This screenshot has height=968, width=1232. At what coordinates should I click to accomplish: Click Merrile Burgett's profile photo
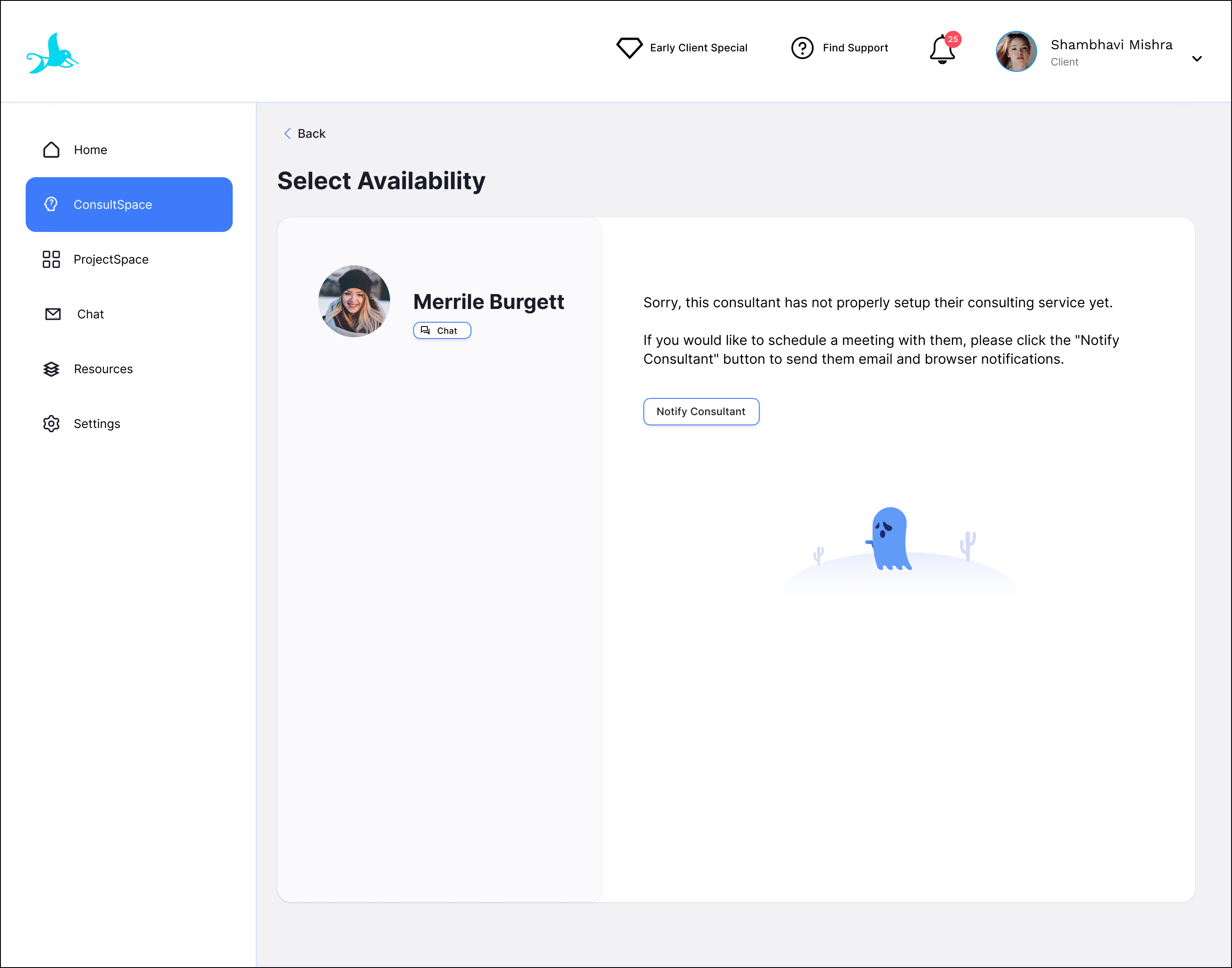click(354, 301)
